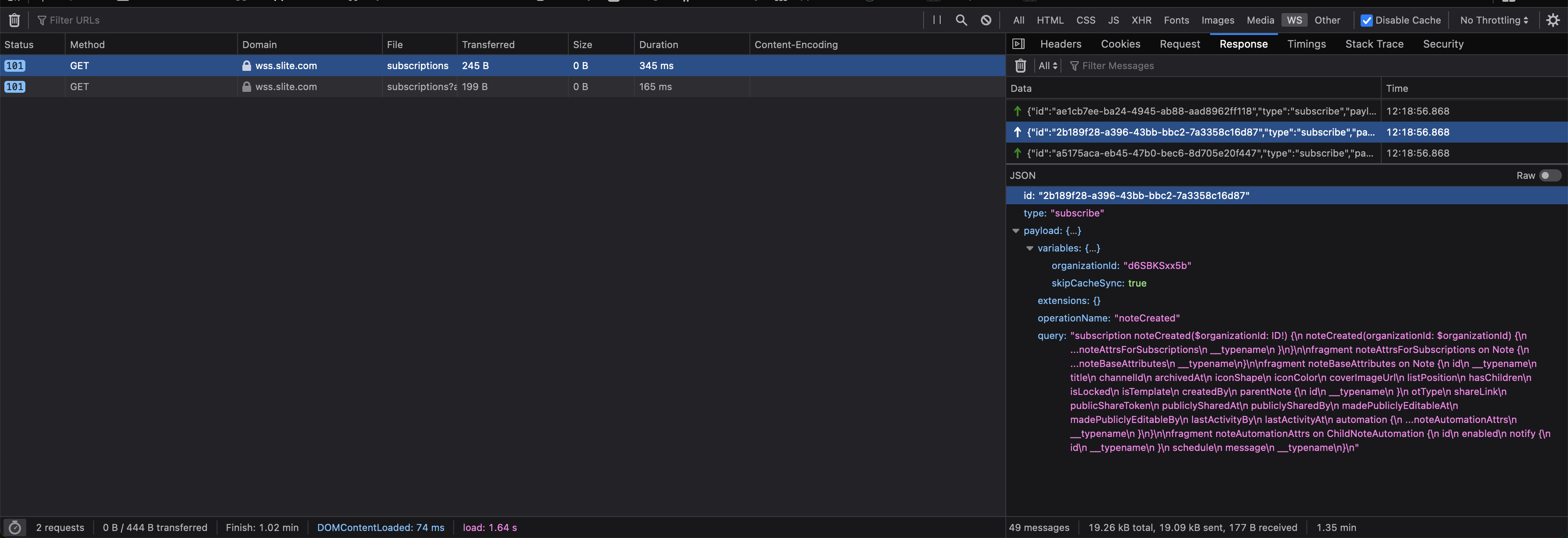Screen dimensions: 1568x538
Task: Click the panel icon left of Headers
Action: [1018, 43]
